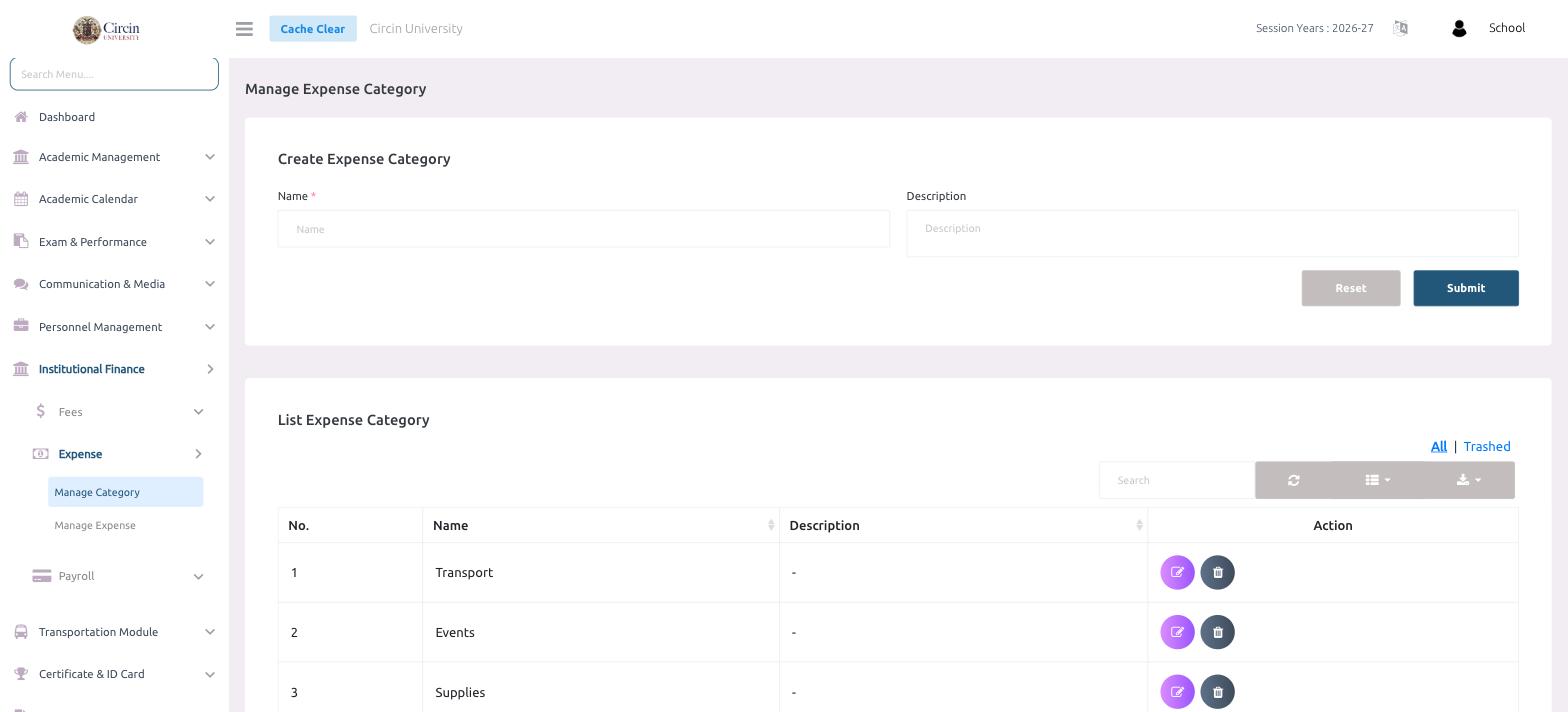This screenshot has height=712, width=1568.
Task: Show Trashed expense categories
Action: (1486, 446)
